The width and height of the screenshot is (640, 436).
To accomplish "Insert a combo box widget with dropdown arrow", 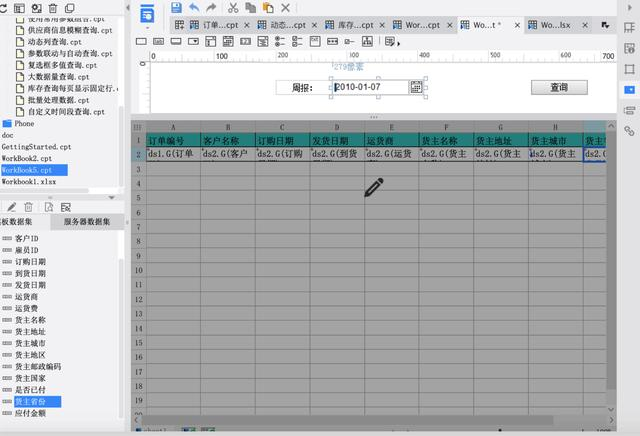I will click(x=193, y=41).
